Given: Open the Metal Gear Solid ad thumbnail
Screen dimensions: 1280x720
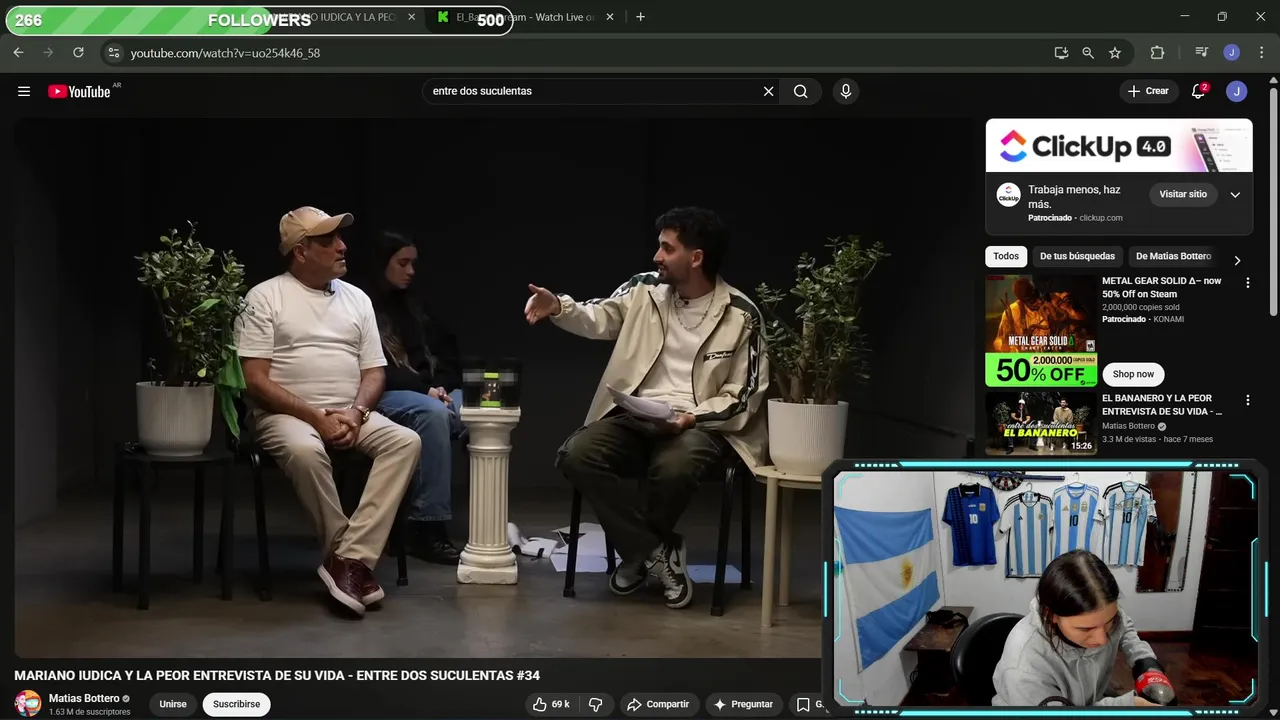Looking at the screenshot, I should coord(1041,330).
